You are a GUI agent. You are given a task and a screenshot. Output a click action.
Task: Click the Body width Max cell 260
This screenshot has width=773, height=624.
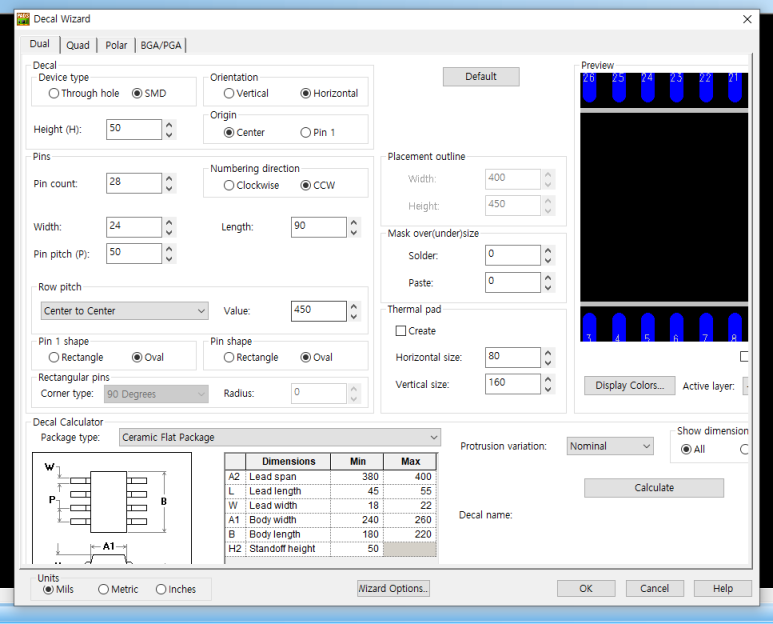click(410, 520)
